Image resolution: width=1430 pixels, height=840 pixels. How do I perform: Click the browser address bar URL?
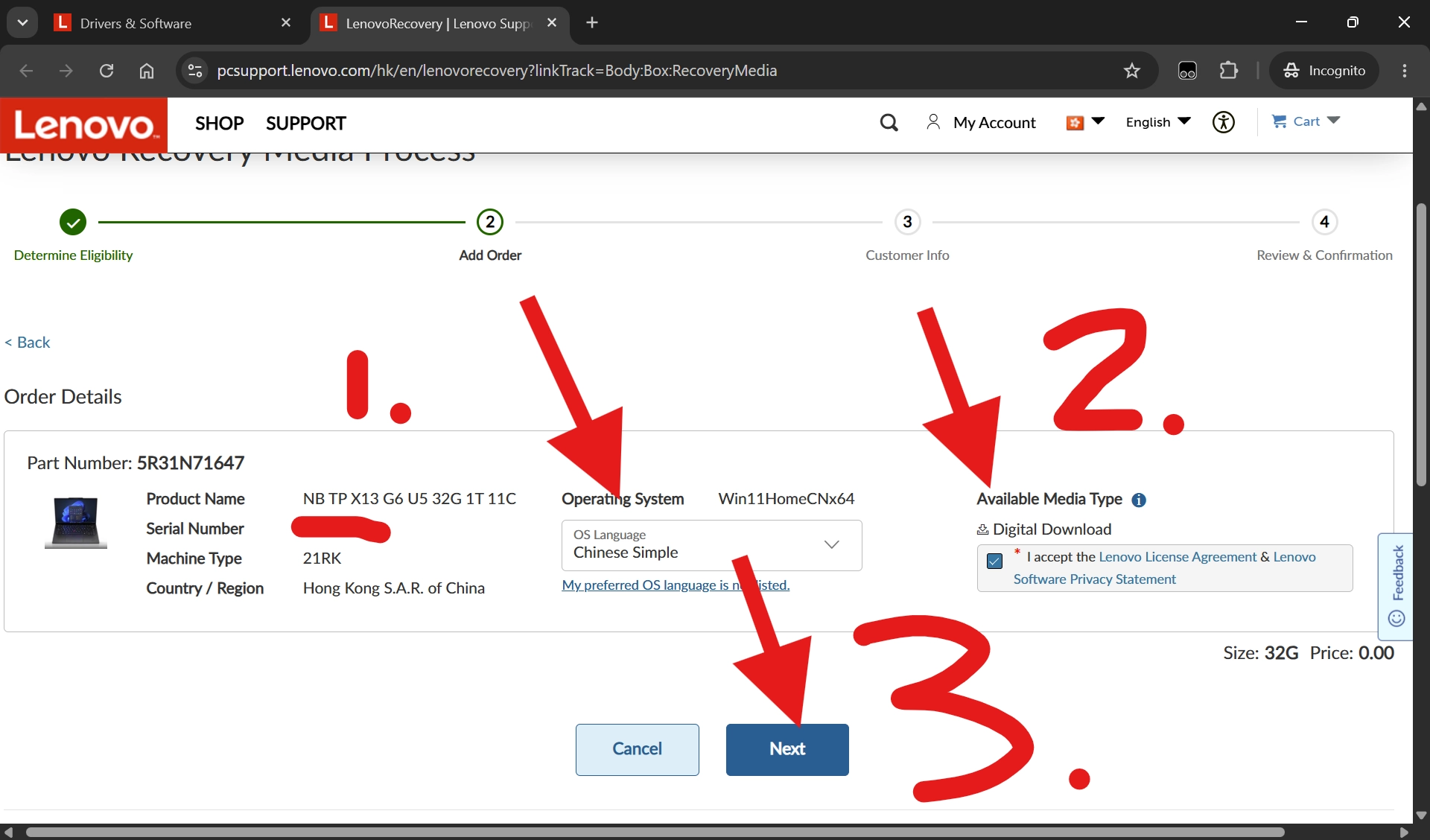(497, 71)
